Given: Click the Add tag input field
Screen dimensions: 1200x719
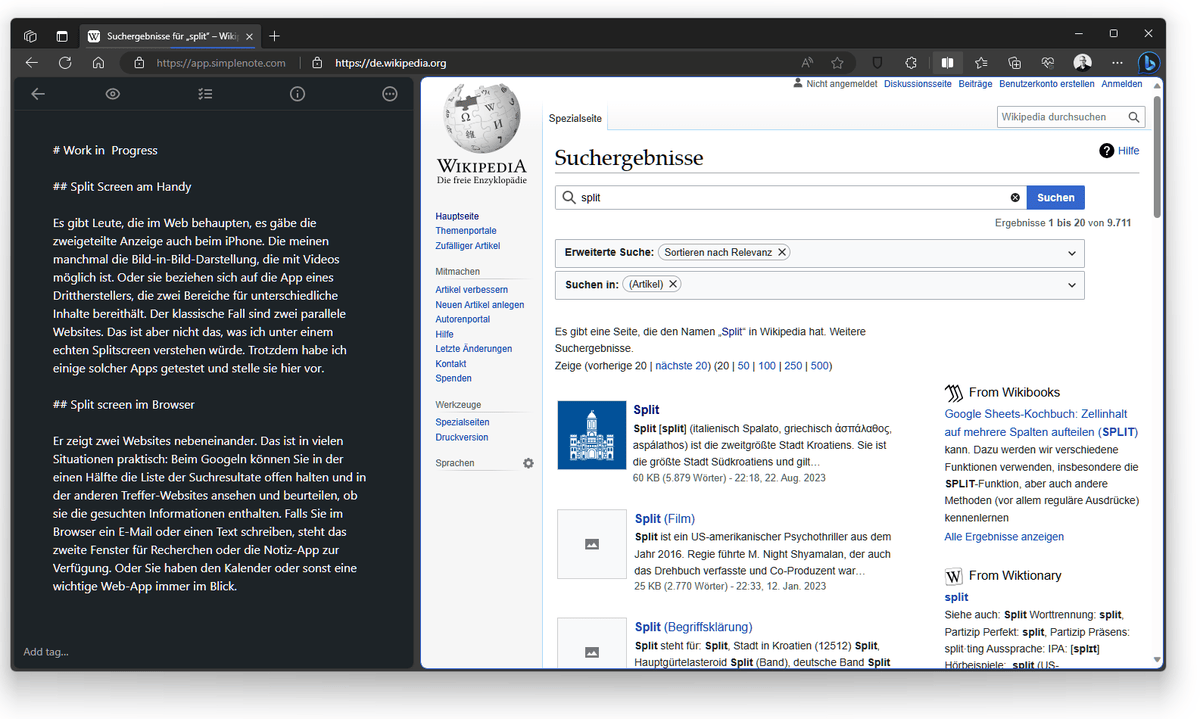Looking at the screenshot, I should coord(44,651).
